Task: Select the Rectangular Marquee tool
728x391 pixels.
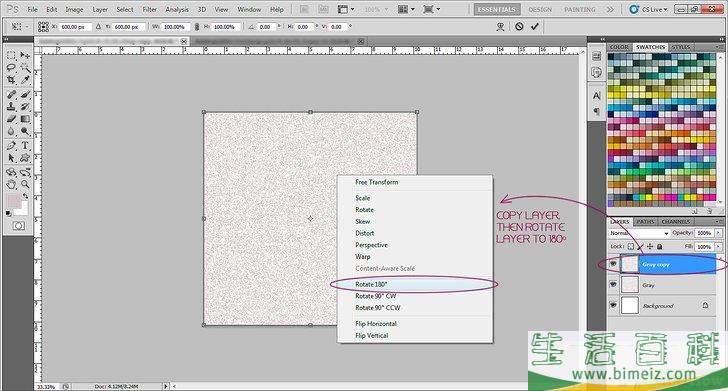Action: [x=11, y=55]
